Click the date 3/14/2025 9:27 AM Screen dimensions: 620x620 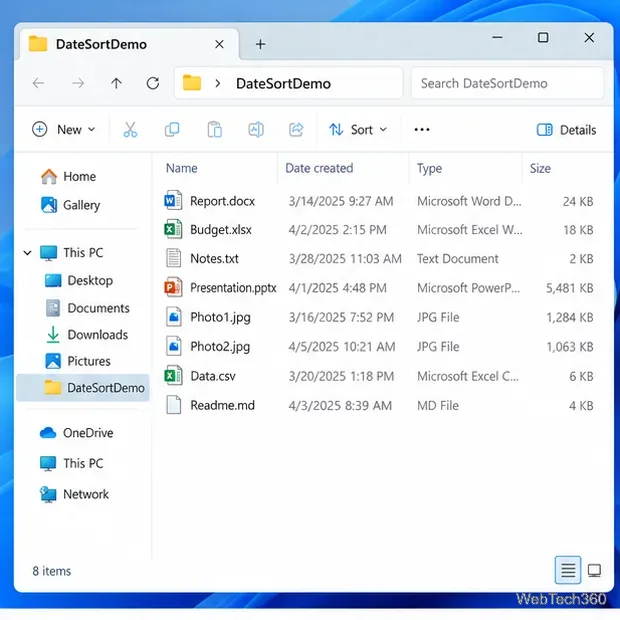point(341,201)
